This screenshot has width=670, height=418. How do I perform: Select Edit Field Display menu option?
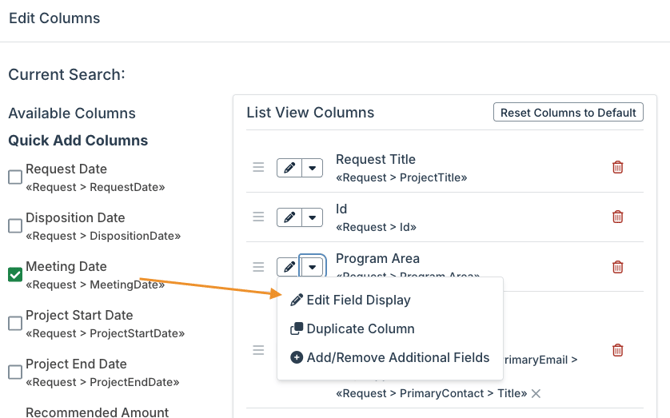[358, 300]
